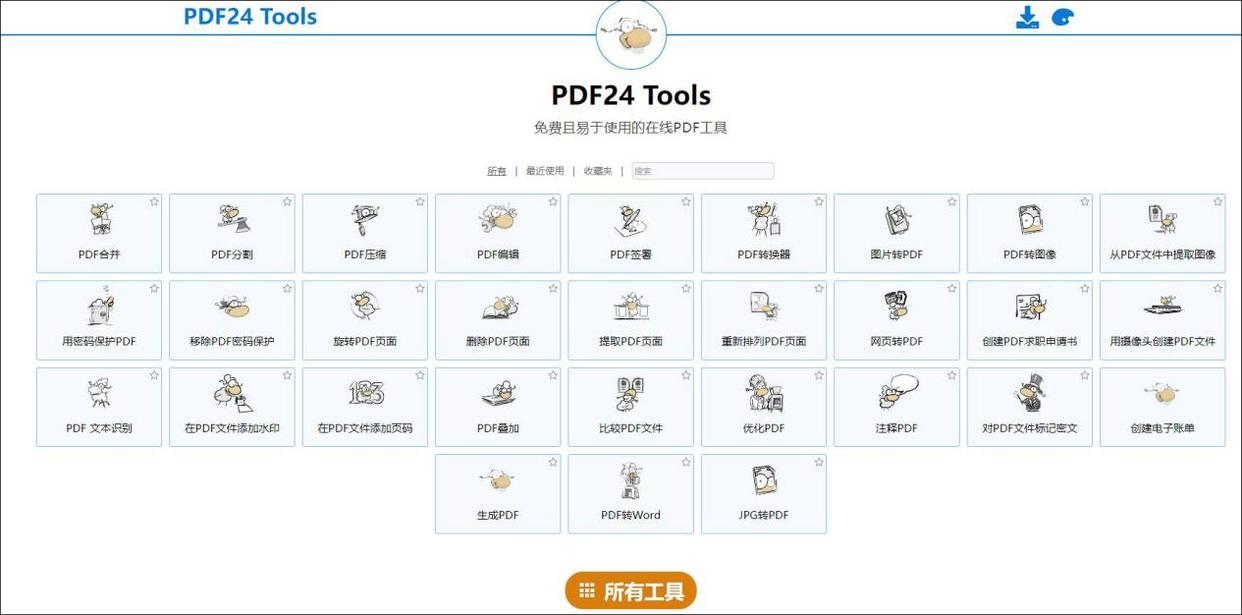Click the PDF合并 tool icon
Viewport: 1242px width, 615px height.
[x=99, y=220]
